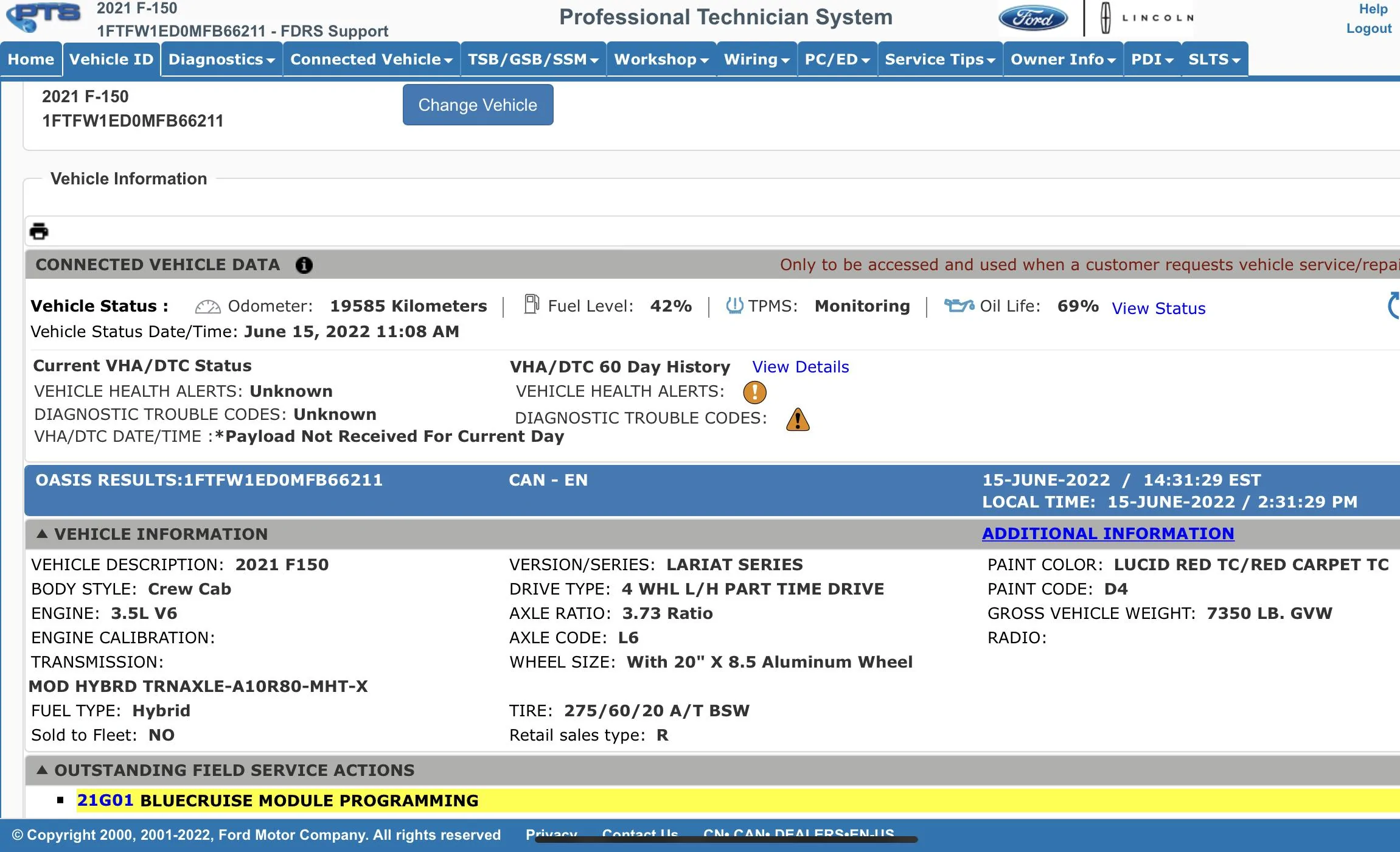Open the Service Tips dropdown menu
The width and height of the screenshot is (1400, 852).
(940, 60)
